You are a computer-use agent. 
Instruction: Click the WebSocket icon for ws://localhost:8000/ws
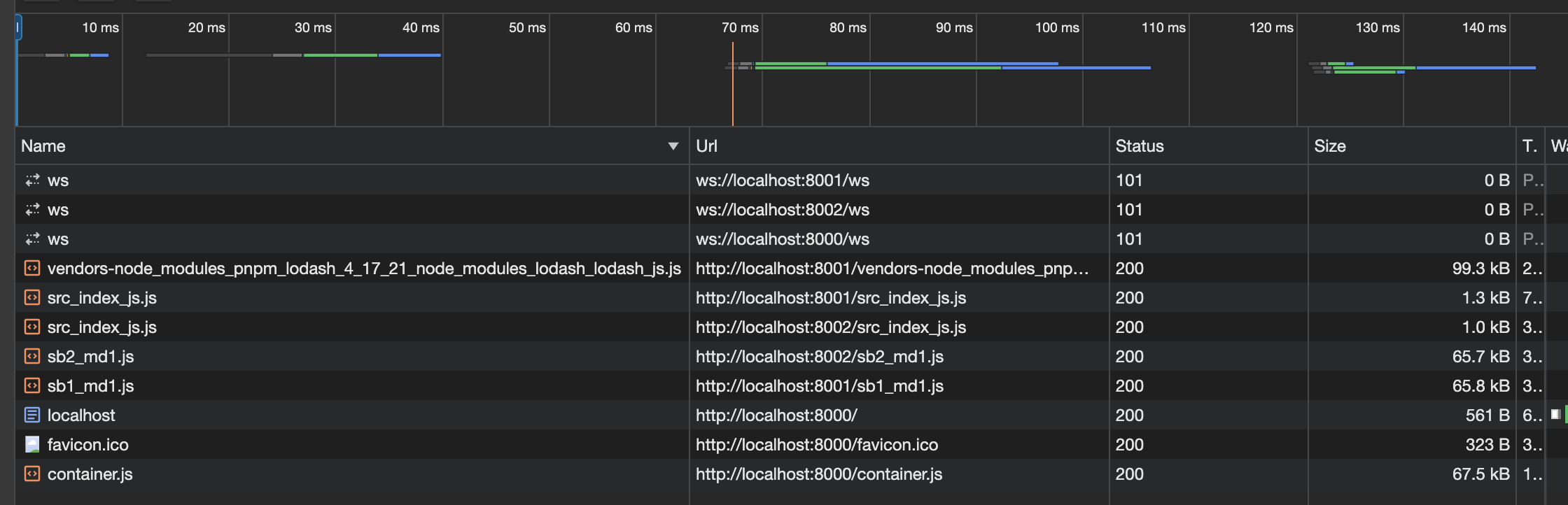point(32,239)
